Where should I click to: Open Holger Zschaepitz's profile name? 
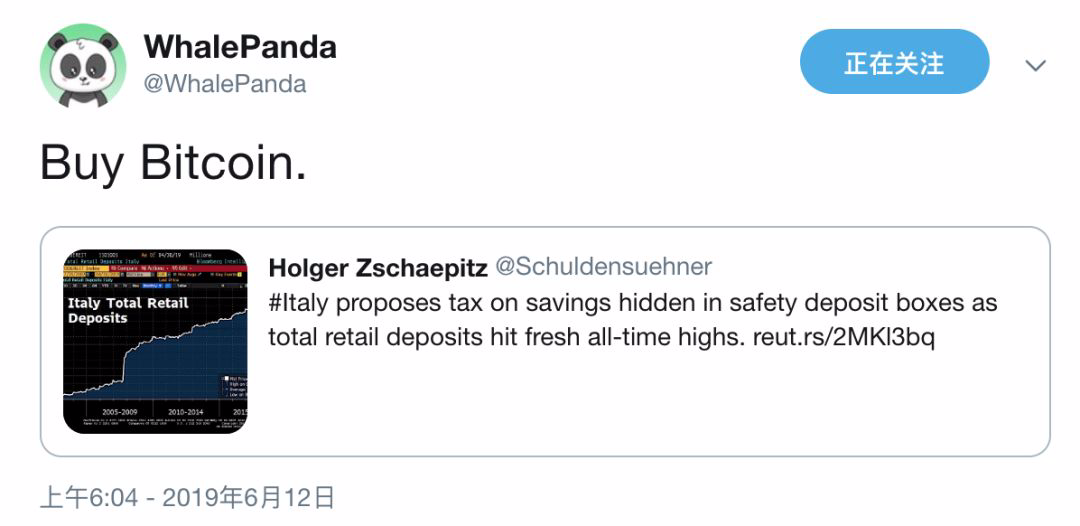tap(378, 267)
